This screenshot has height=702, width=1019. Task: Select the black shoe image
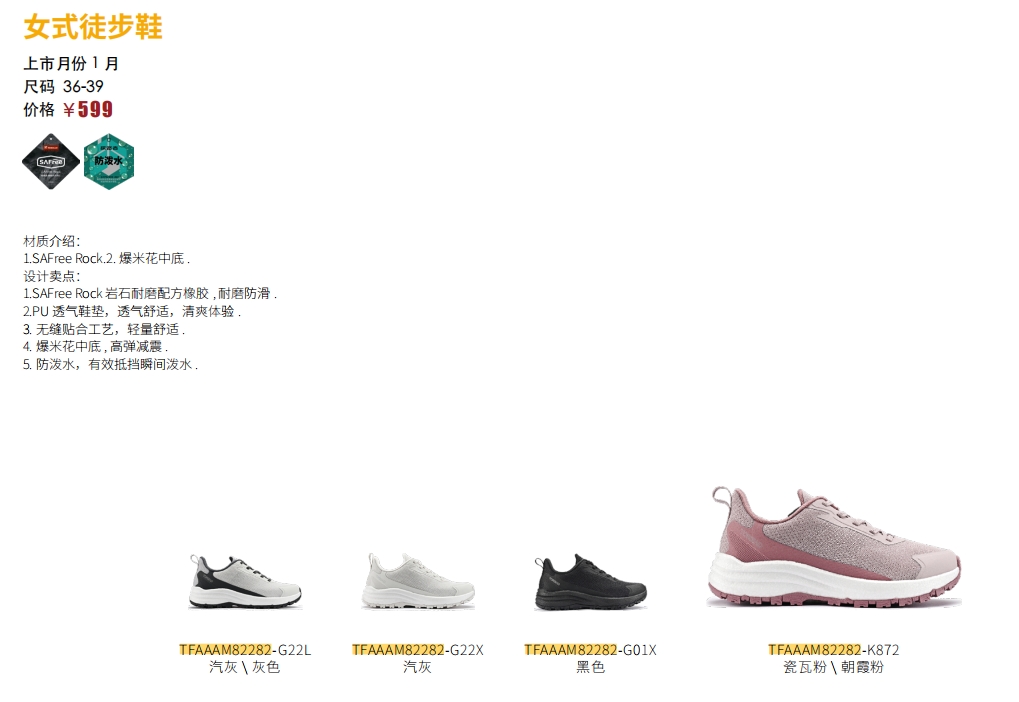[590, 582]
